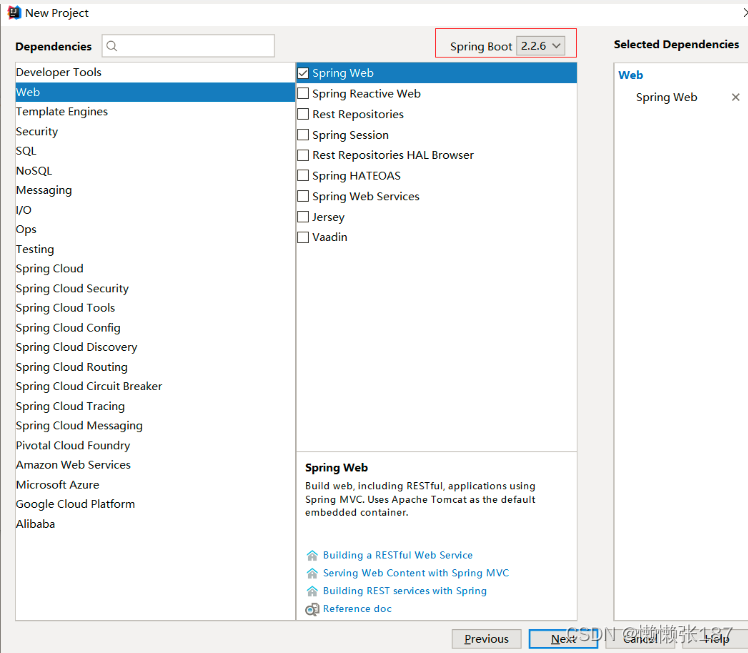Open the Security category
The image size is (748, 653).
click(155, 131)
